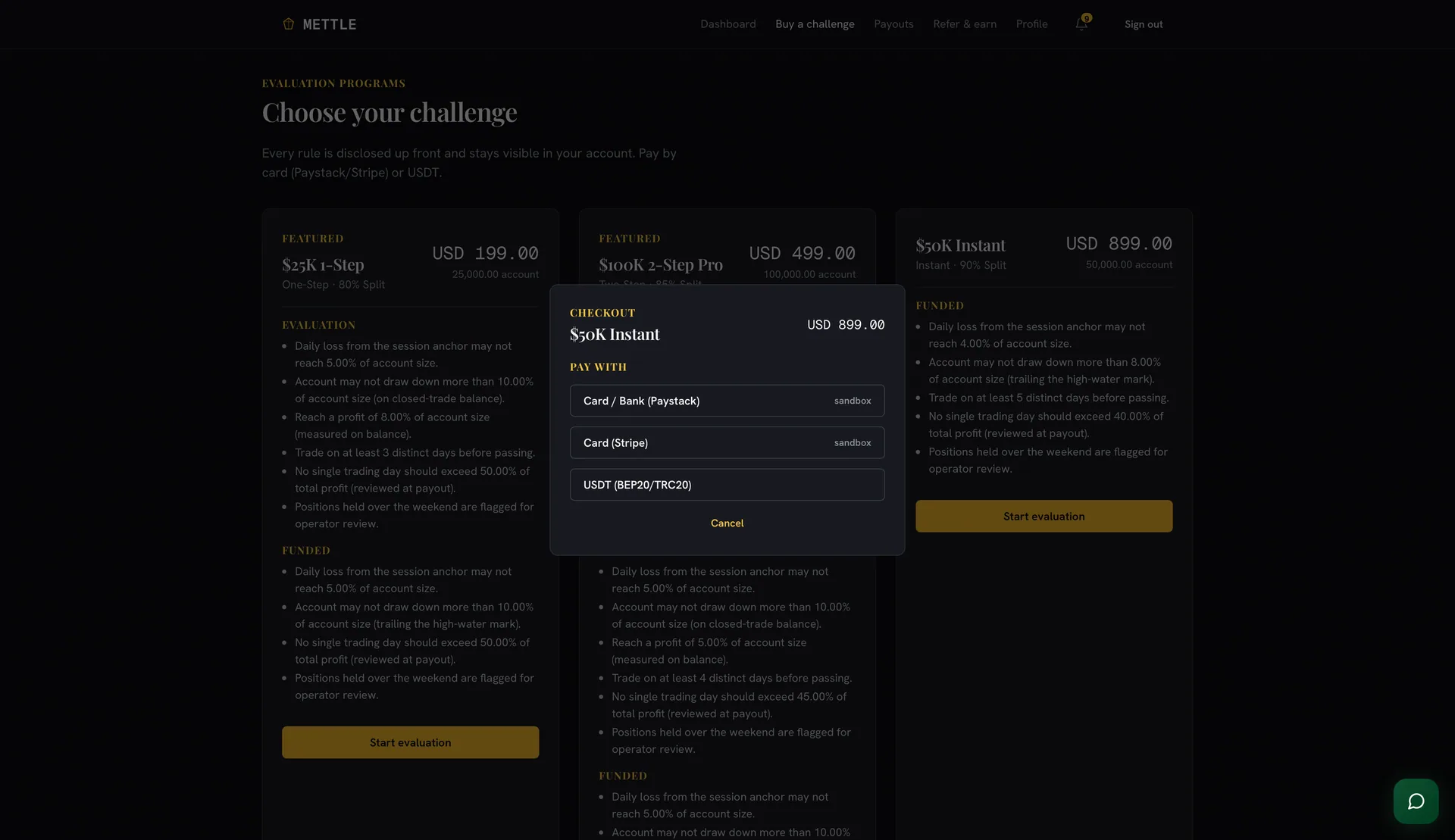Click 'Trade on at least 3 distinct days' rule
The width and height of the screenshot is (1455, 840).
pos(415,452)
